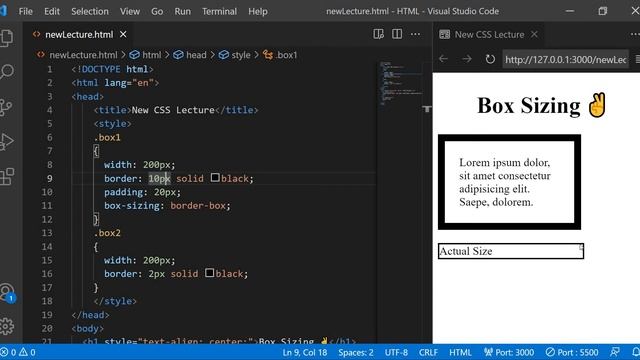Click the black color swatch on line 16
The image size is (640, 360).
point(209,273)
